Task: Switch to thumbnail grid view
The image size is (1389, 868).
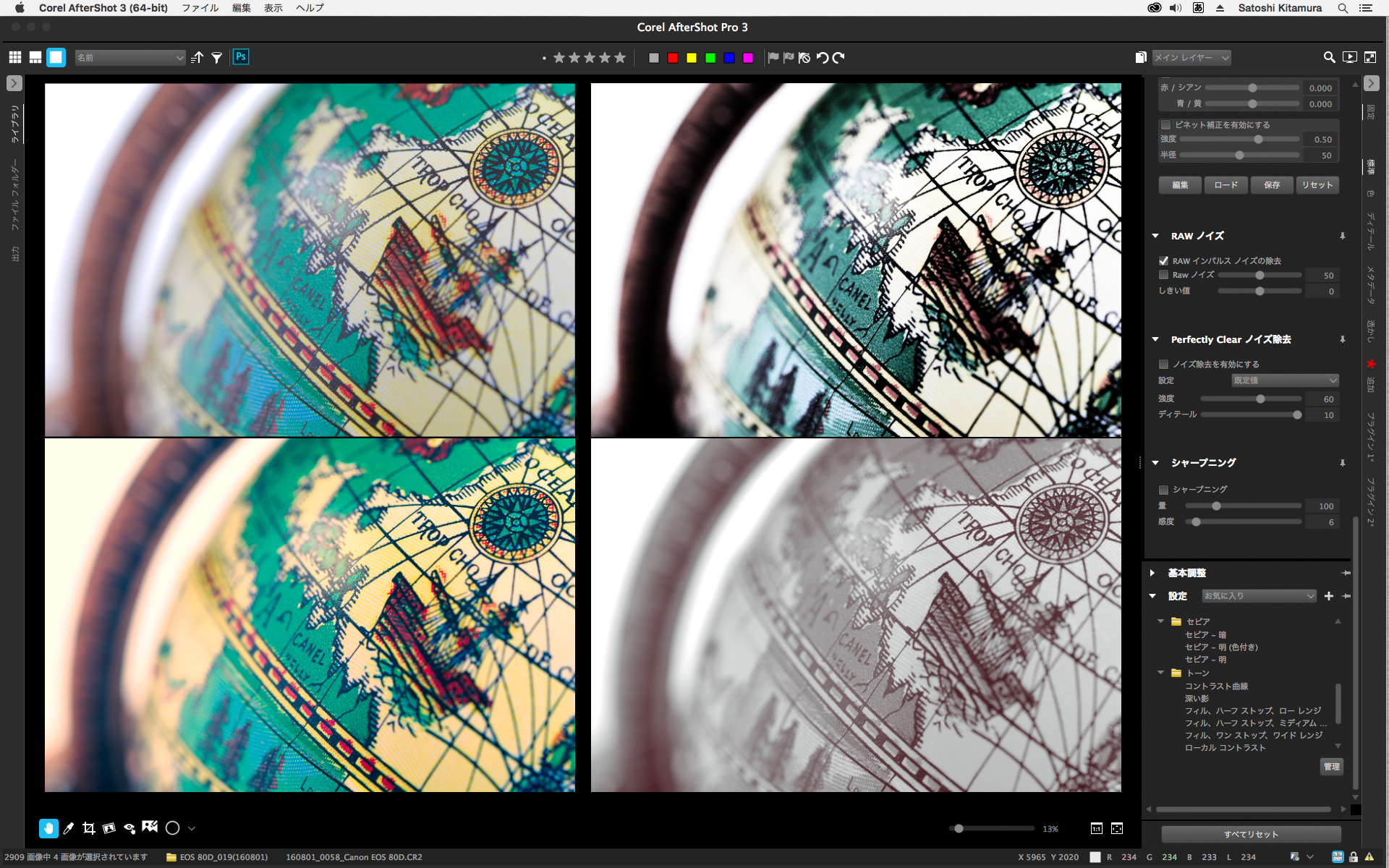Action: [15, 58]
